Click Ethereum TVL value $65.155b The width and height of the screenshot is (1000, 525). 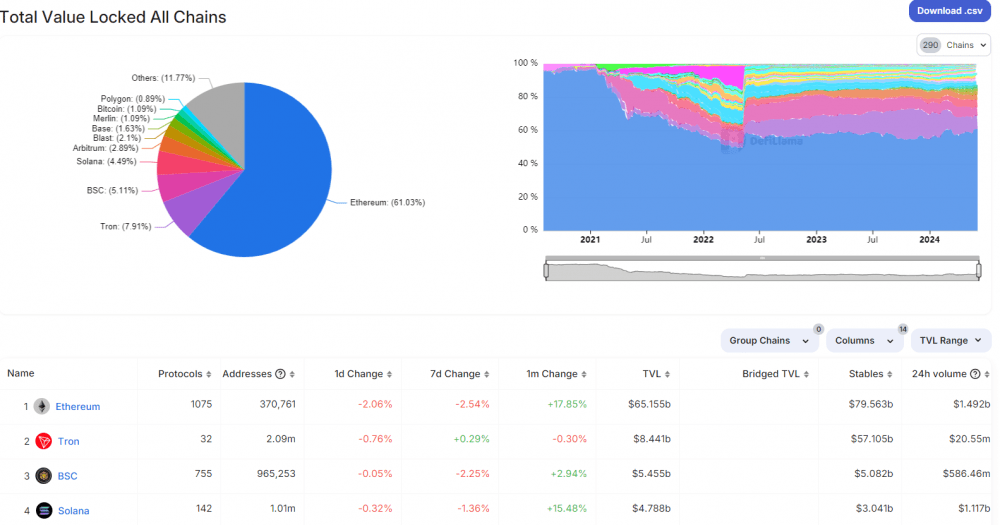pos(649,404)
